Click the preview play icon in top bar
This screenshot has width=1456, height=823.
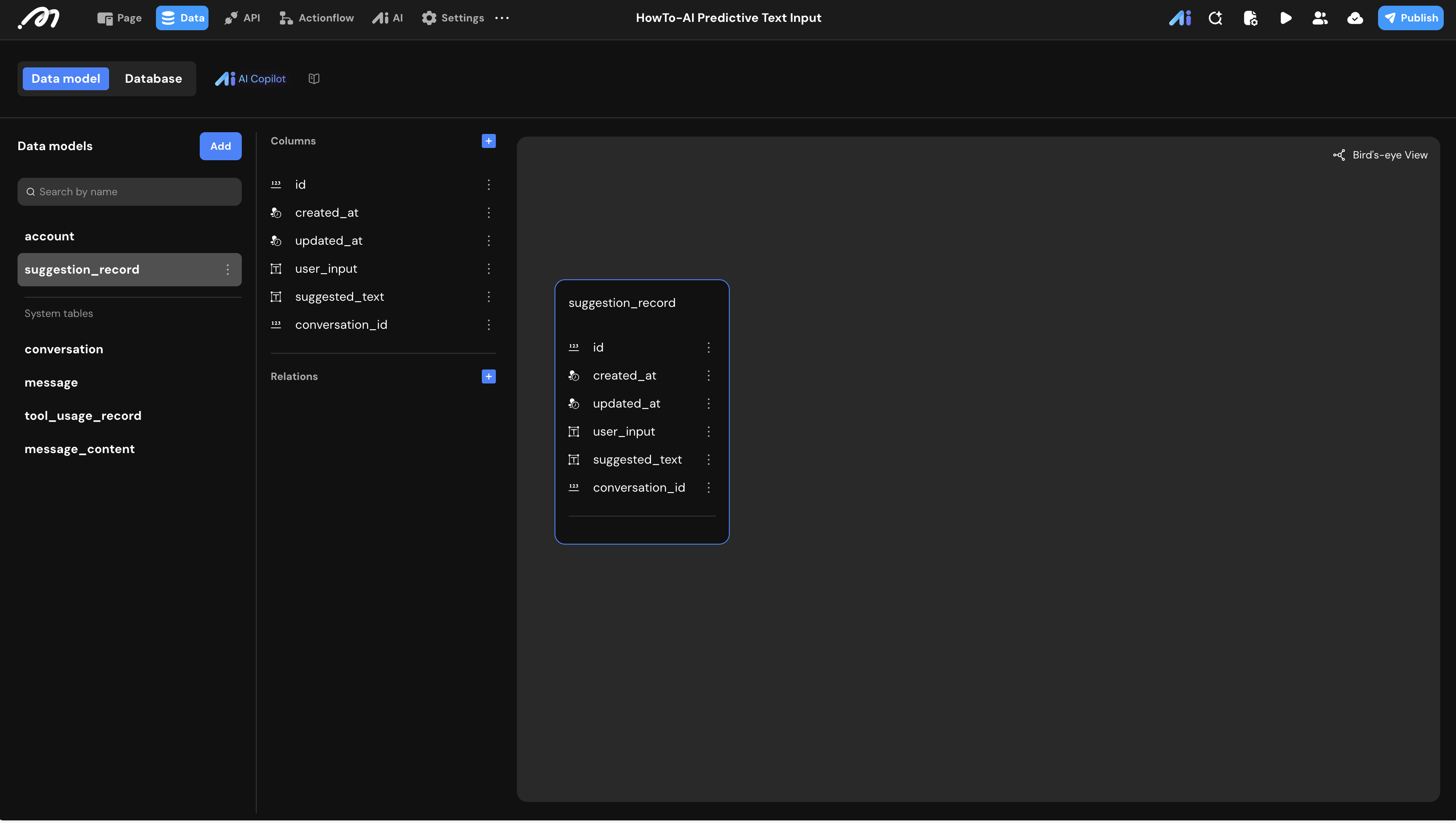point(1285,18)
